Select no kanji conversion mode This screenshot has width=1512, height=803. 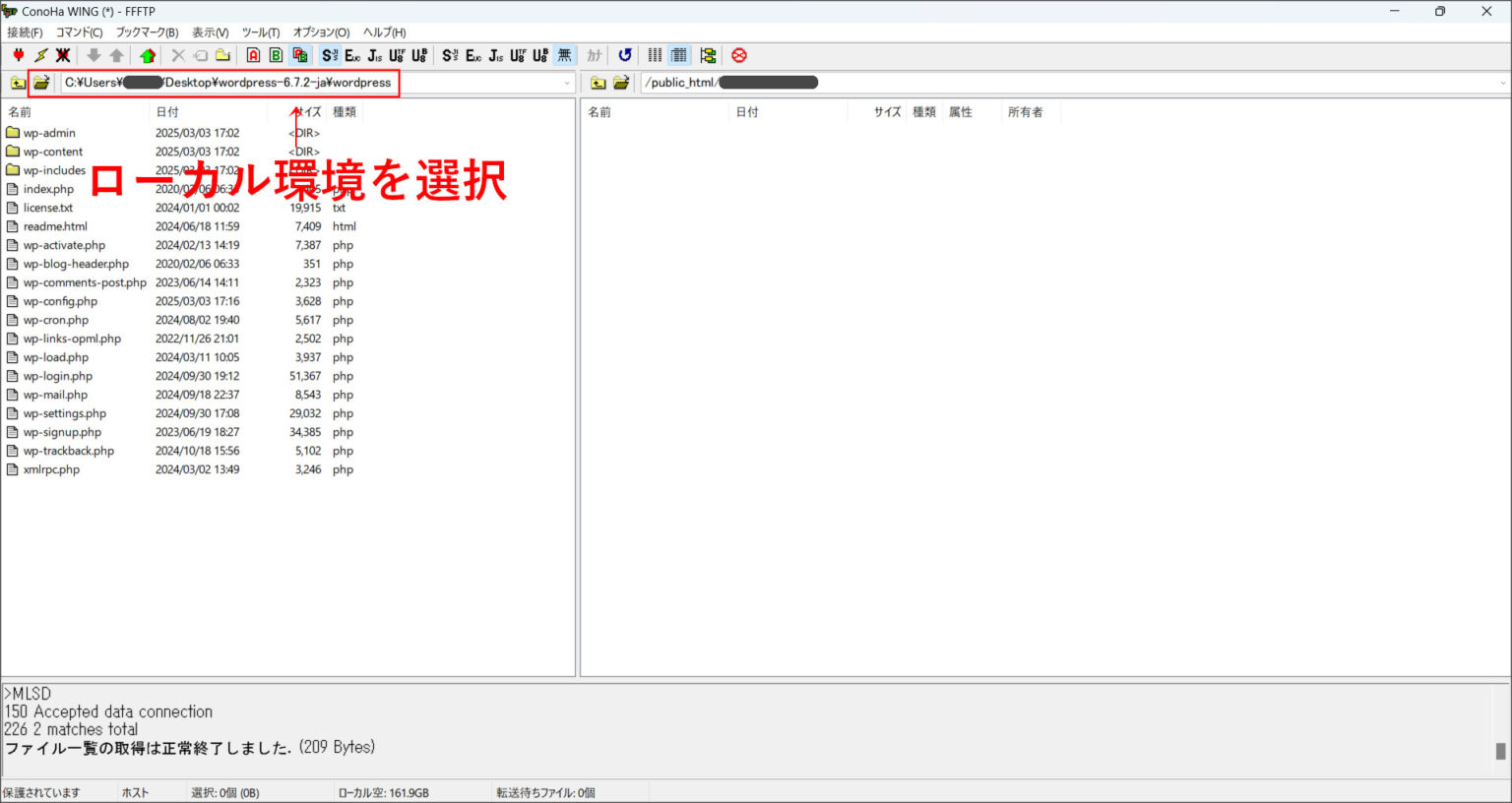pos(564,55)
